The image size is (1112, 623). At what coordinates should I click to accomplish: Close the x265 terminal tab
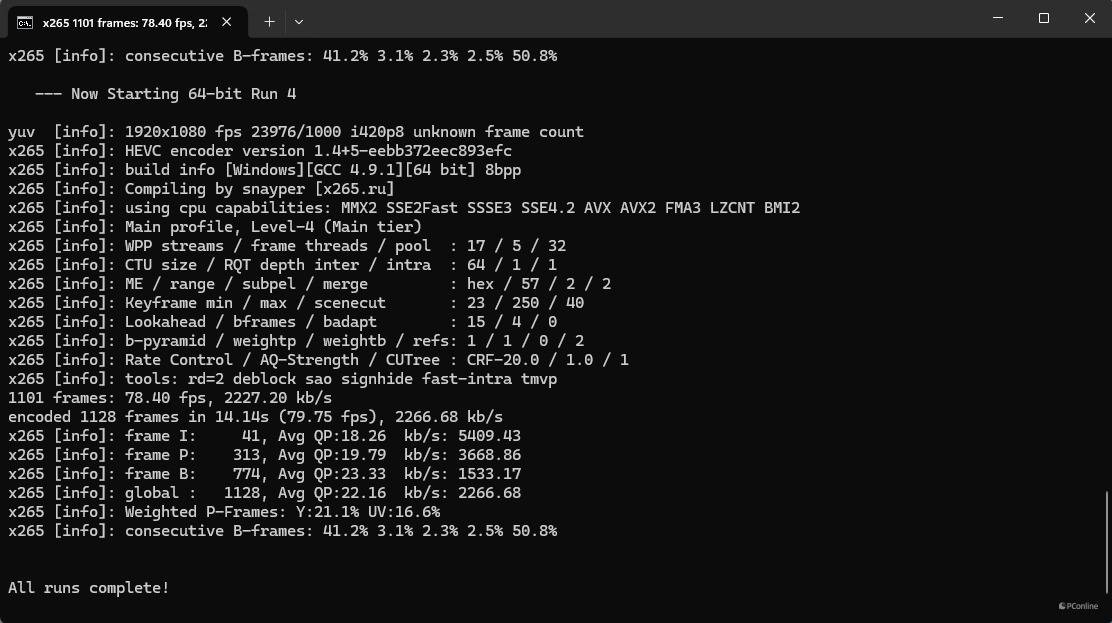(227, 21)
